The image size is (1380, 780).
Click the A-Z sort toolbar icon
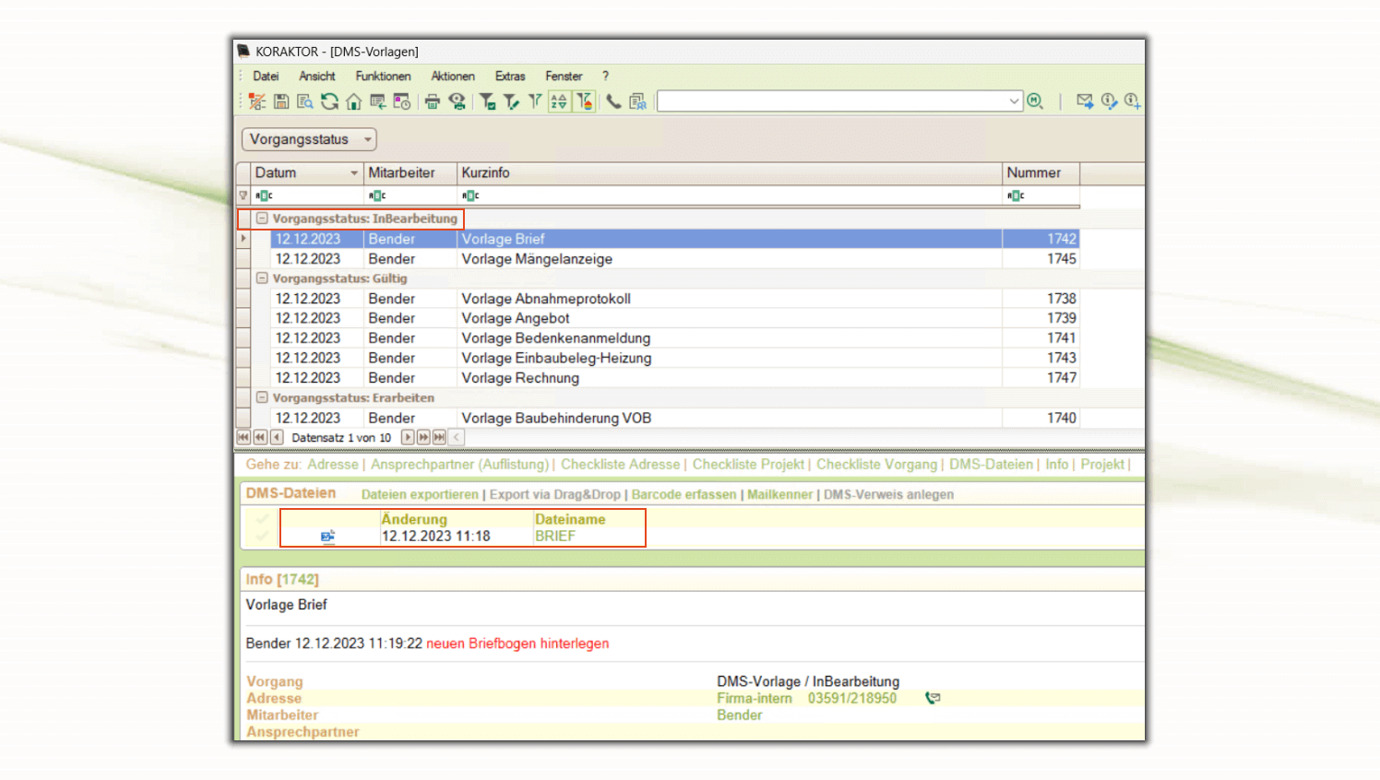559,101
